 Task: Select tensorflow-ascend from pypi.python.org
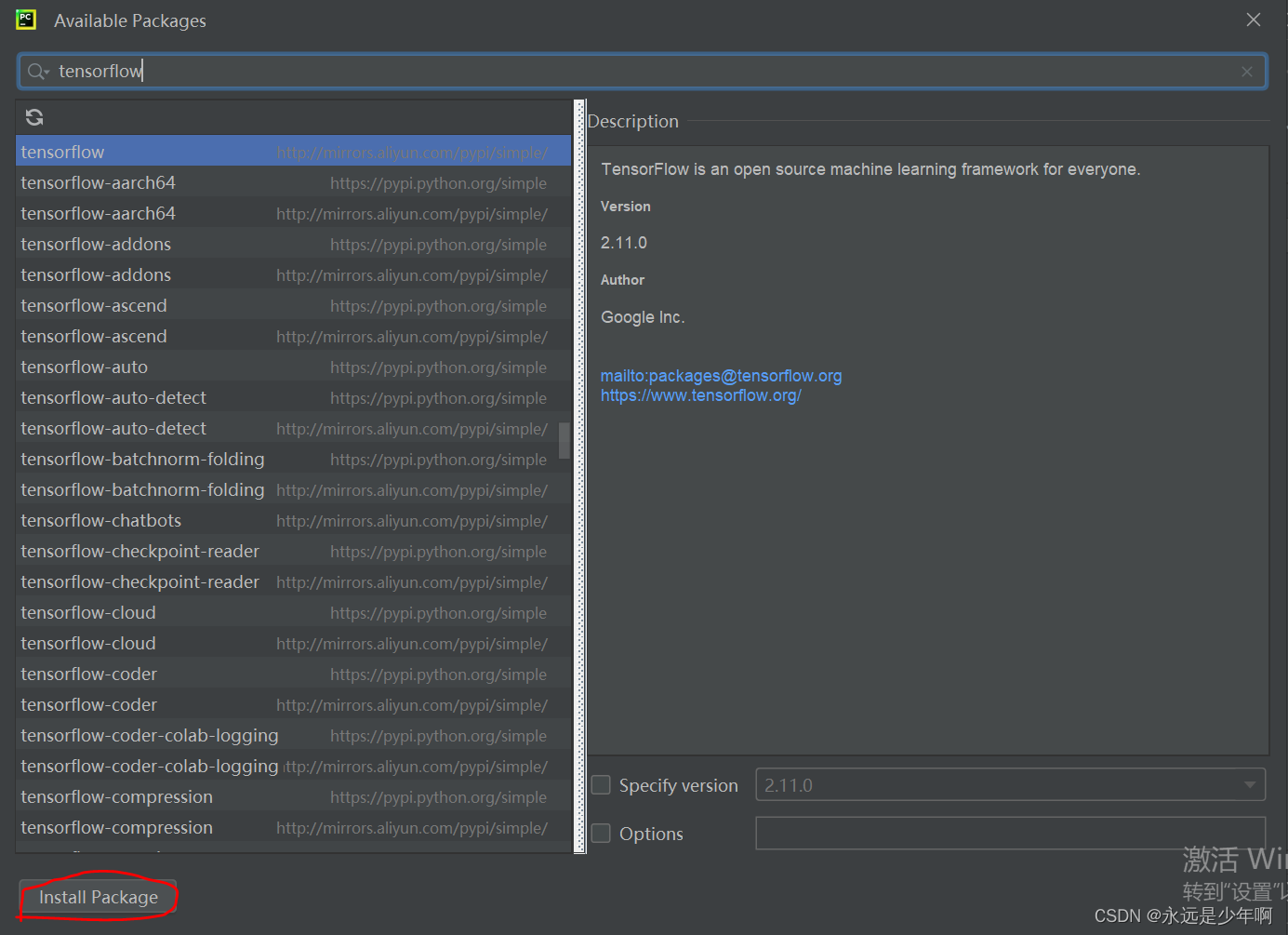point(294,305)
